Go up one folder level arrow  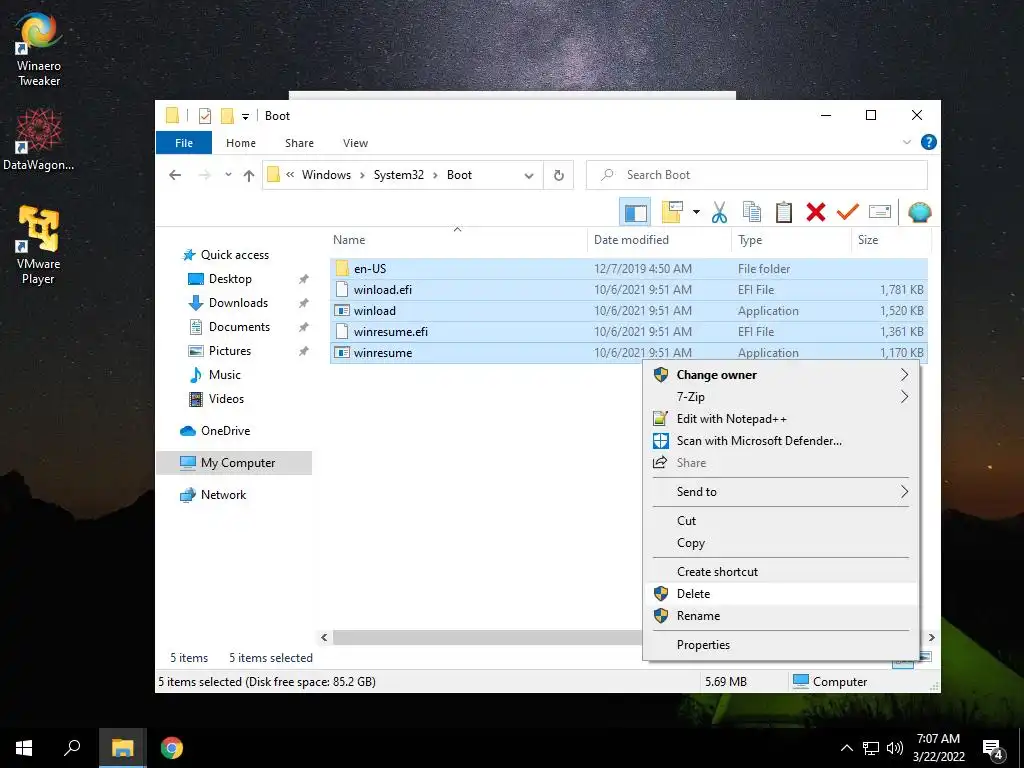[x=249, y=175]
